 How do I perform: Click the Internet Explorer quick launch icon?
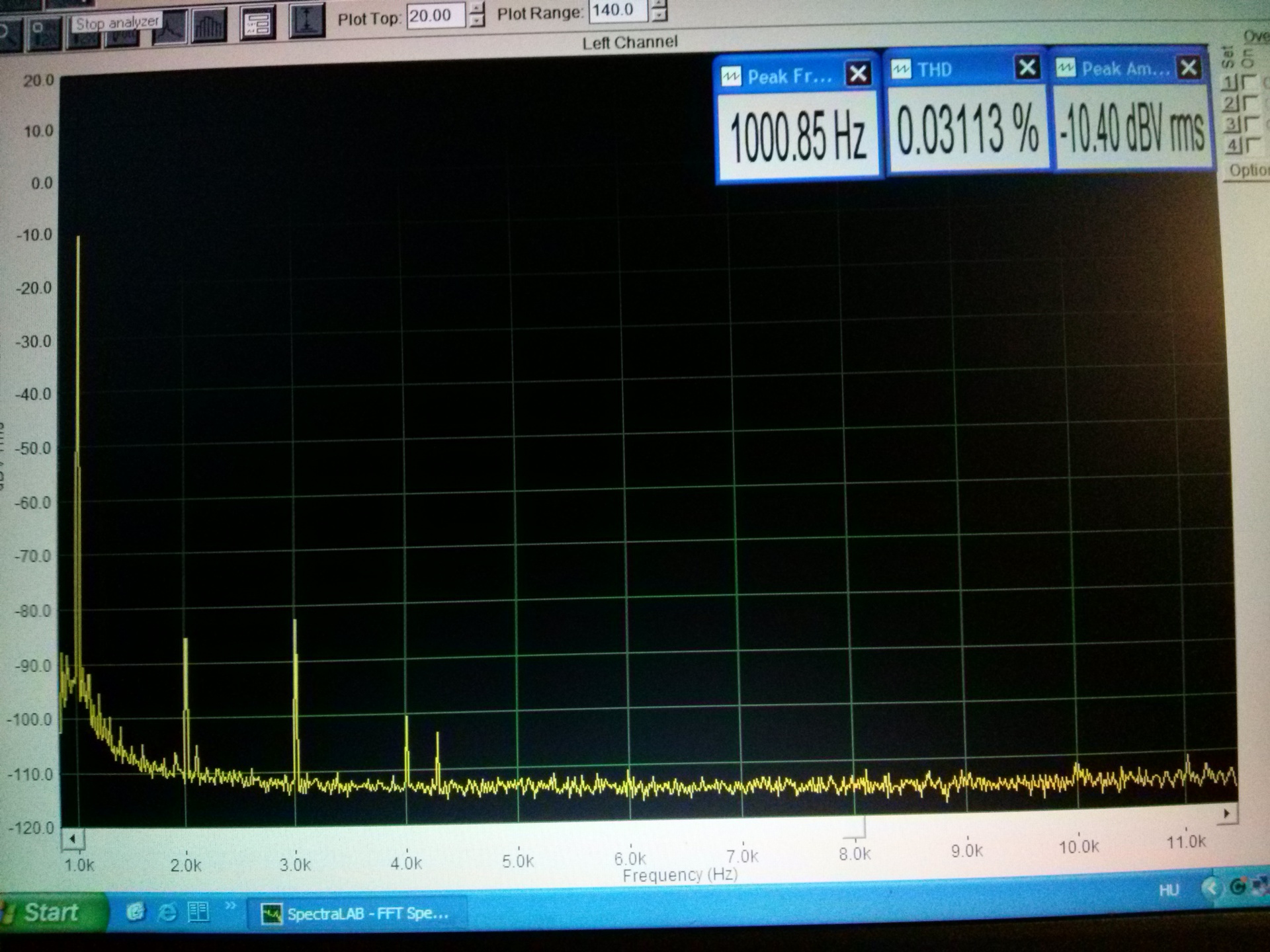167,913
